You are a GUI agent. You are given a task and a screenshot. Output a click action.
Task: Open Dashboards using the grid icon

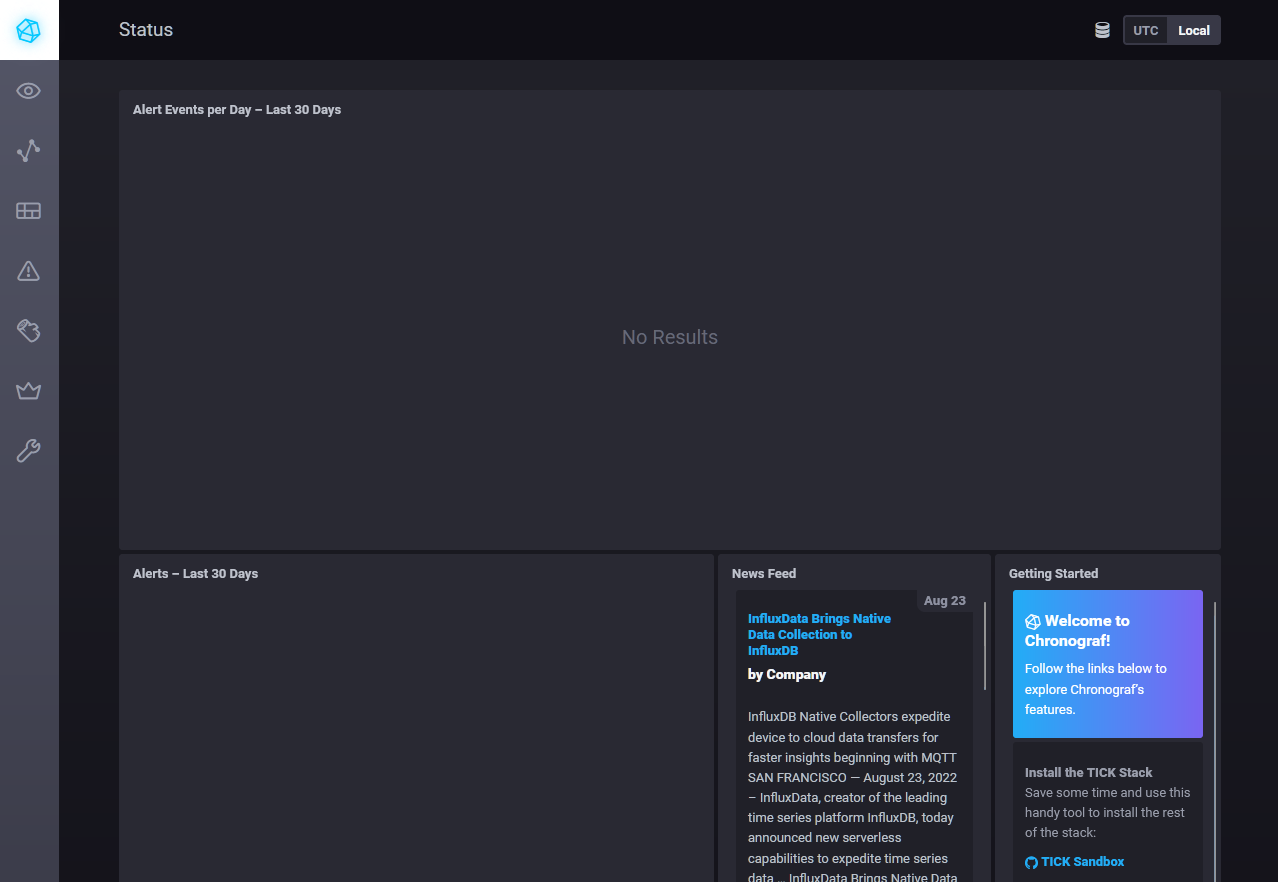click(x=29, y=210)
